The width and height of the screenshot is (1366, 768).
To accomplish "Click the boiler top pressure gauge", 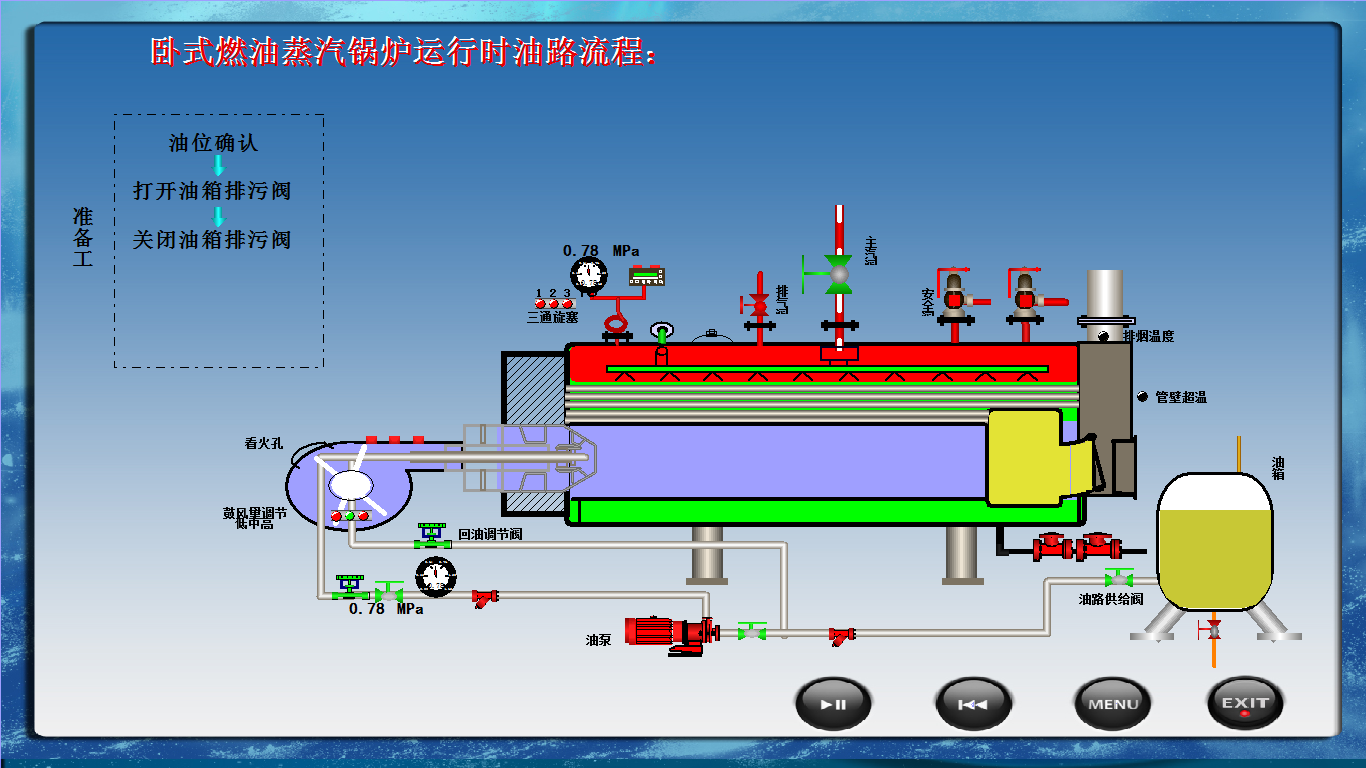I will tap(589, 273).
